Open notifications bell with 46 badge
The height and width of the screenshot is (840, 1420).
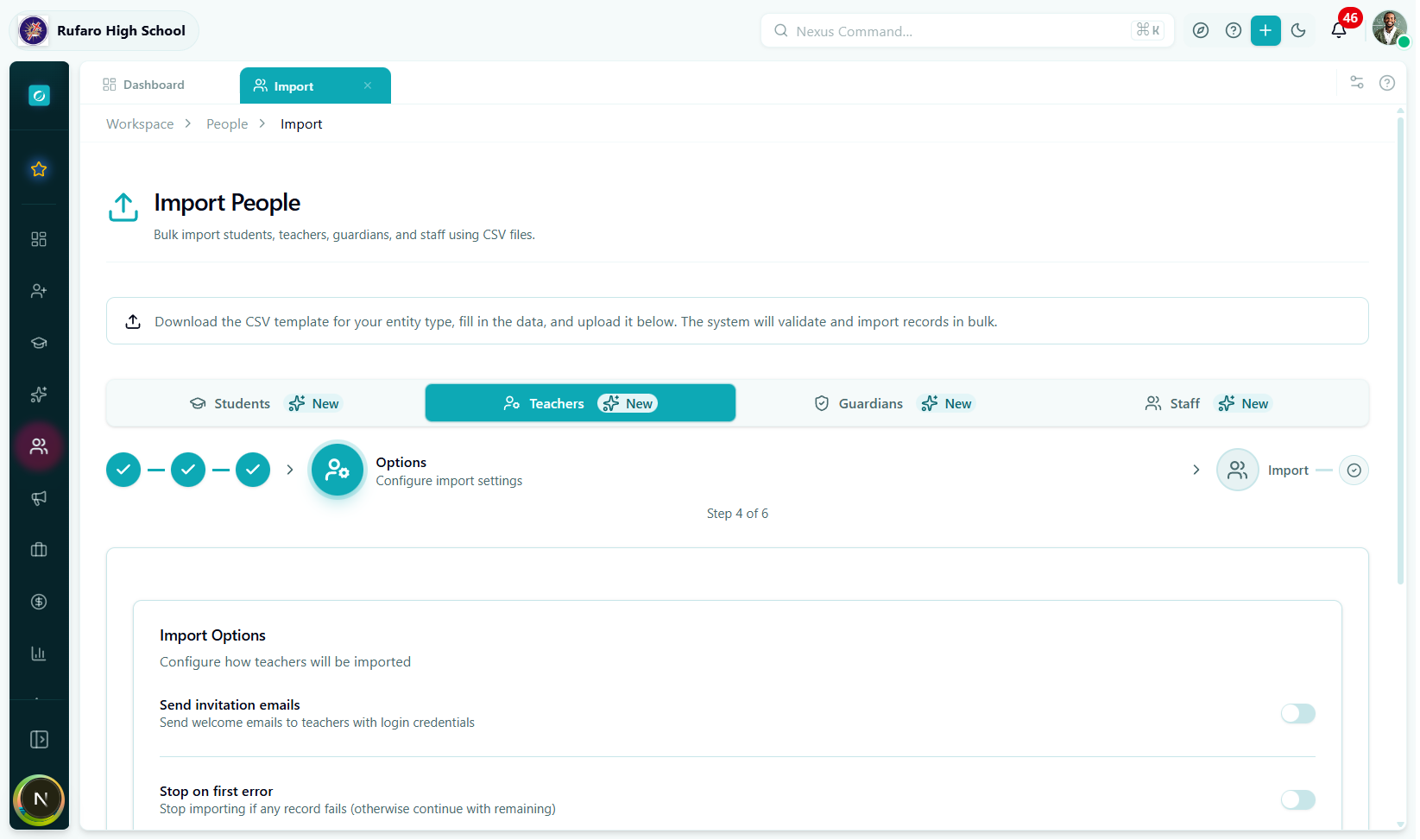click(x=1340, y=30)
